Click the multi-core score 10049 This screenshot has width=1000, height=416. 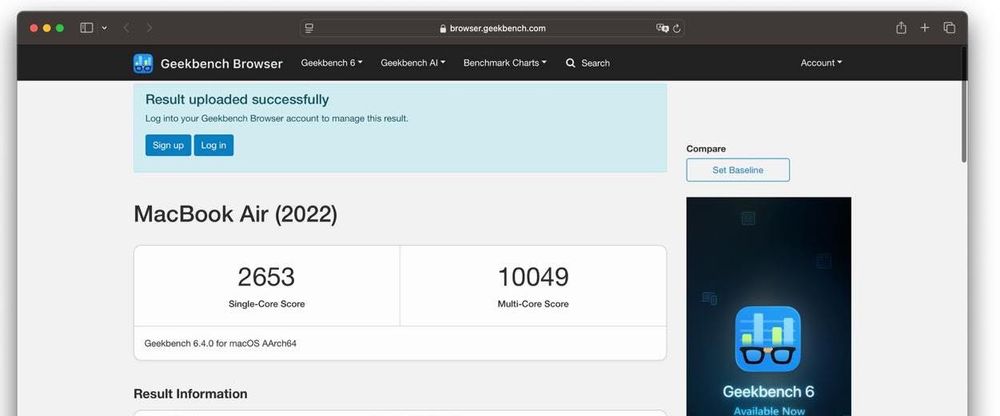click(533, 277)
